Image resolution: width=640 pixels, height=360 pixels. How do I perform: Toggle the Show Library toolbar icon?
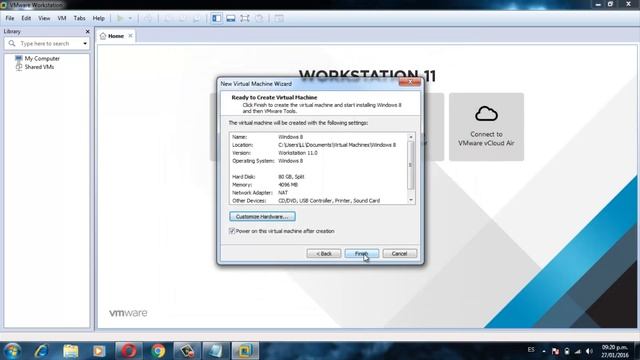click(x=216, y=18)
